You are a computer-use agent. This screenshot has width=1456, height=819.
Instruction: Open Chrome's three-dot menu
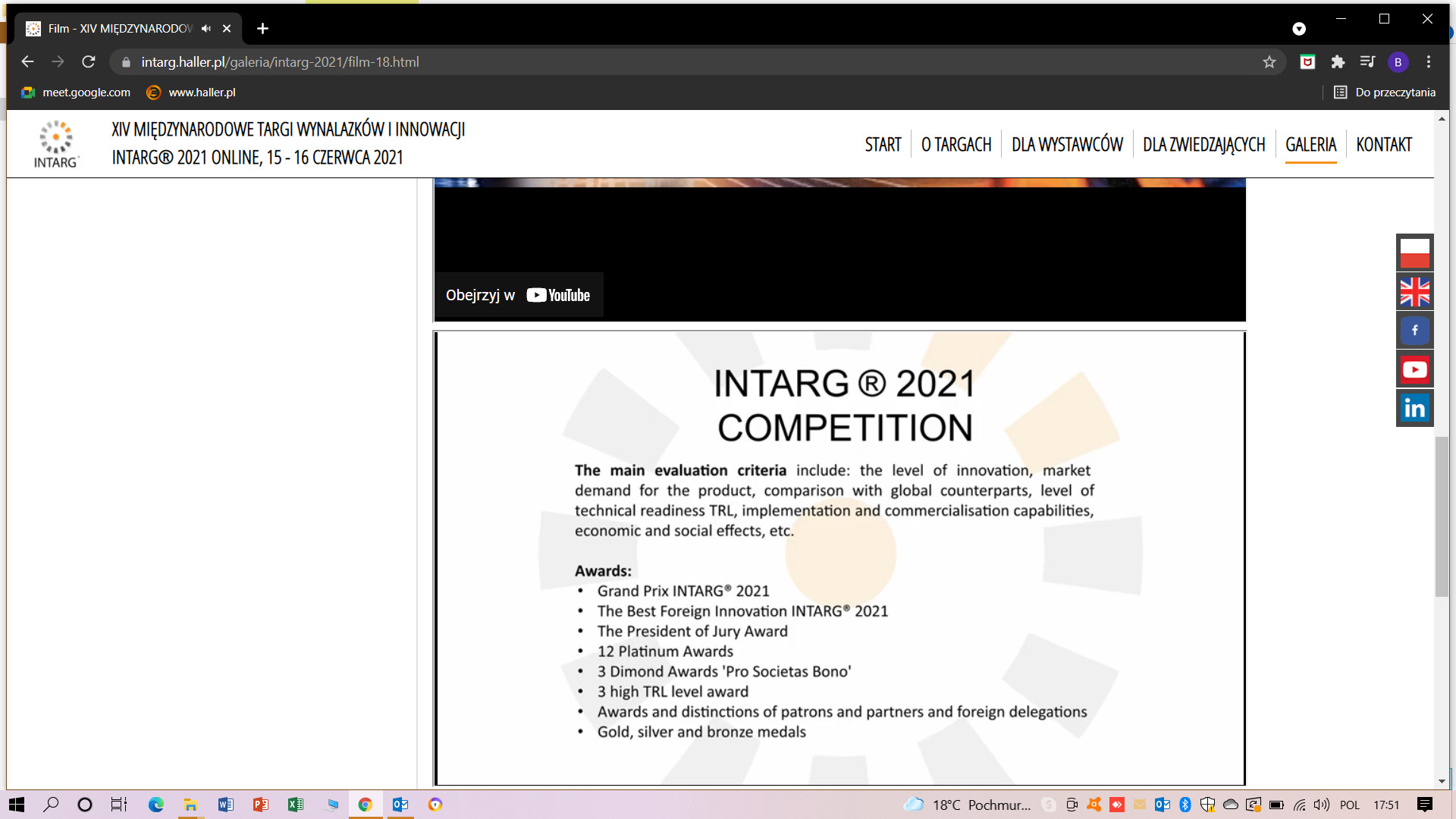(1429, 62)
